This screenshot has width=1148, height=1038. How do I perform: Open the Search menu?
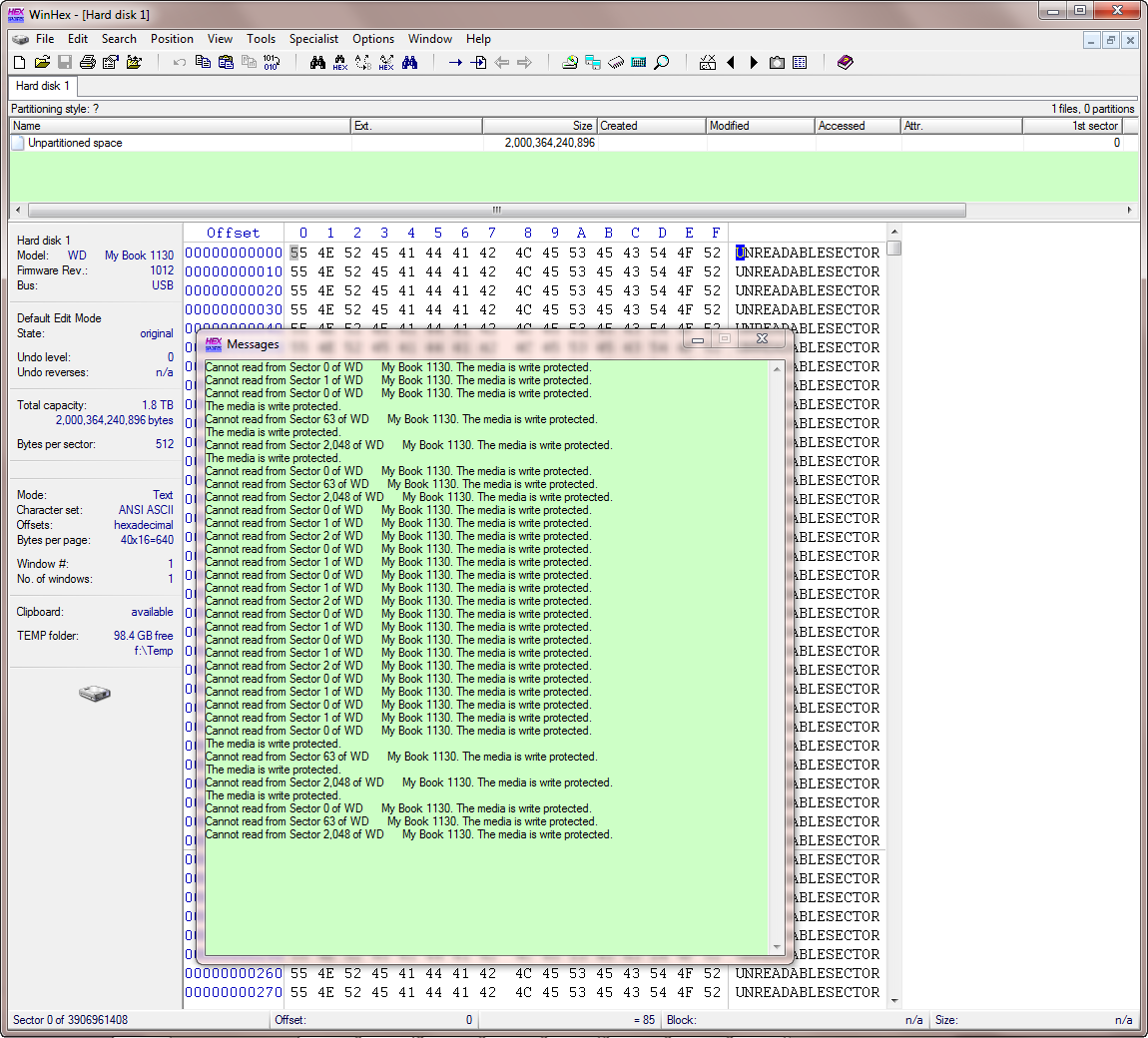(x=119, y=40)
